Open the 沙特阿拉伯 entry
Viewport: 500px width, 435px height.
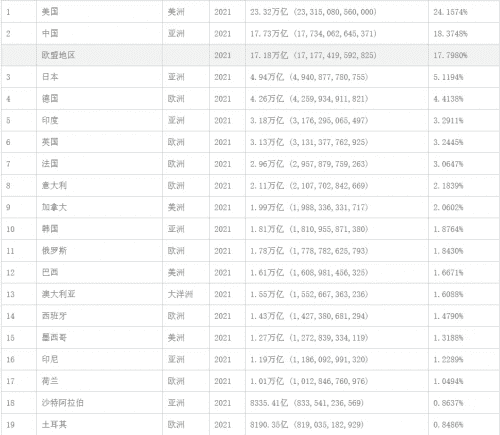pos(62,403)
